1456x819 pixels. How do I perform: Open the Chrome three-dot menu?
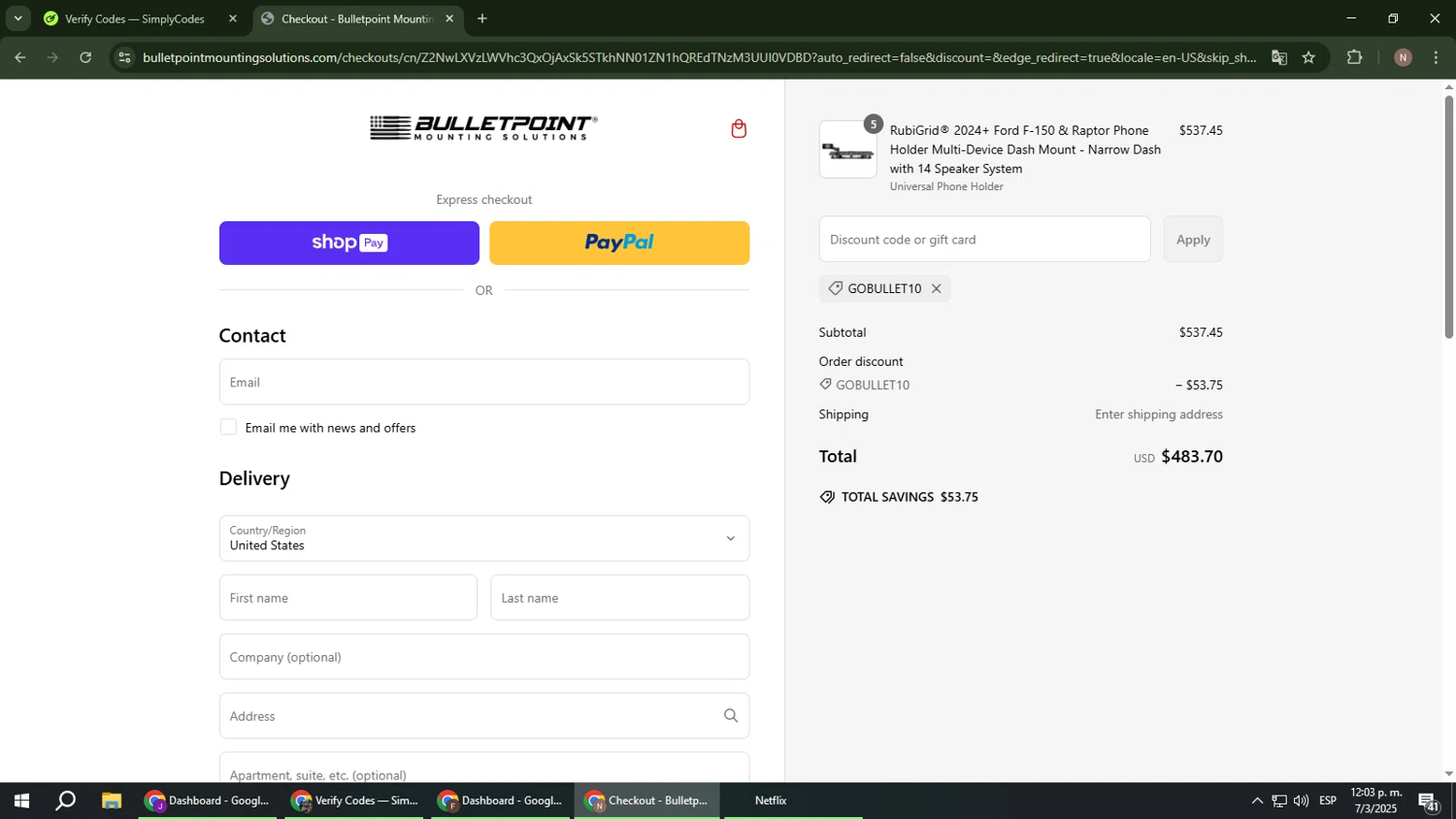[1436, 57]
